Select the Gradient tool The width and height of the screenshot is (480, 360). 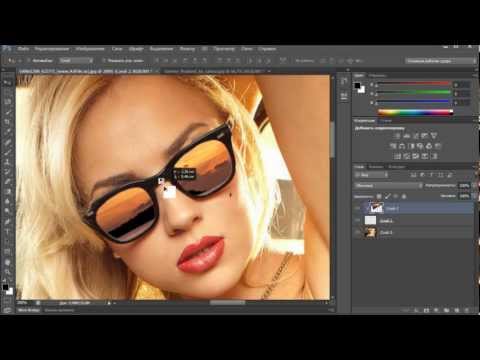(8, 192)
